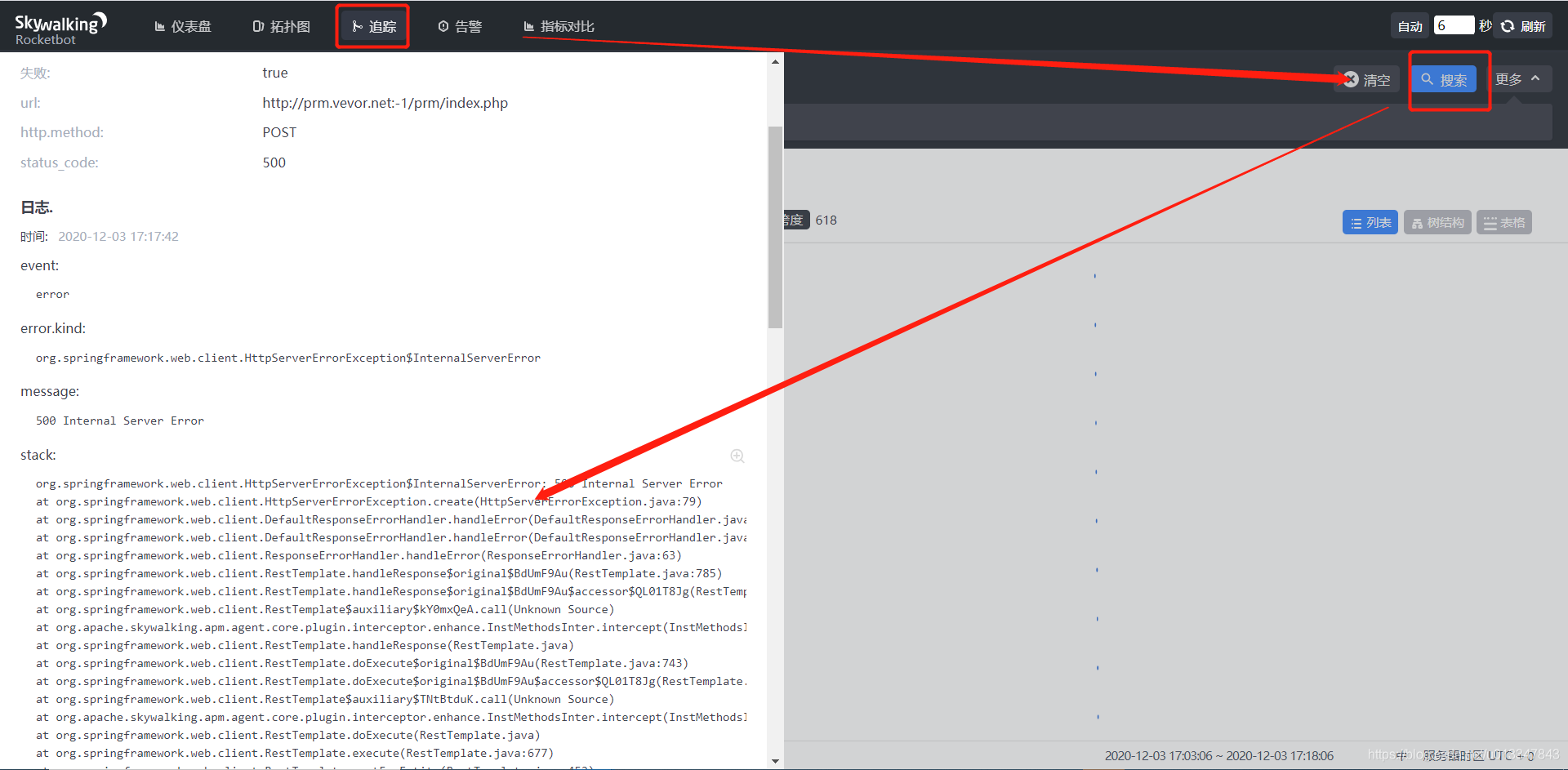Click the scrollbar down arrow
Viewport: 1568px width, 770px height.
tap(775, 761)
